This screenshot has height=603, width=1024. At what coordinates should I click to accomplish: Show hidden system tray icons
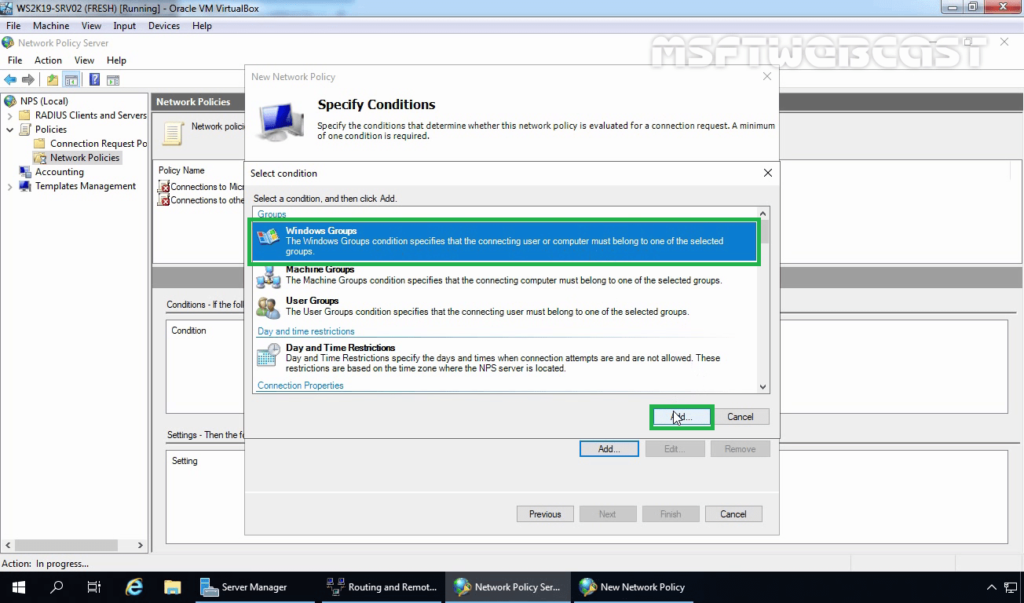[x=991, y=587]
